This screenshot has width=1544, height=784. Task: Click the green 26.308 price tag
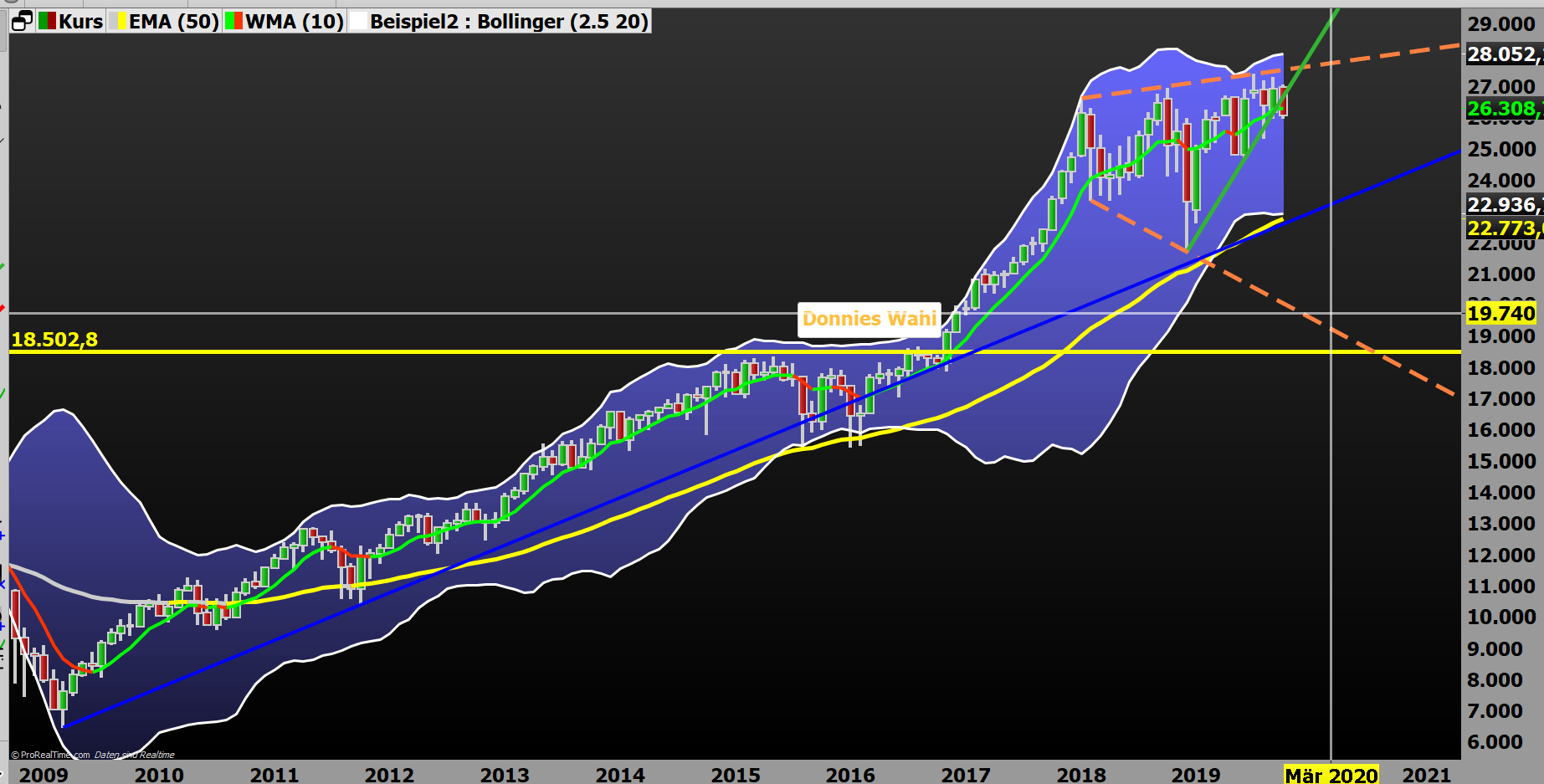1503,109
